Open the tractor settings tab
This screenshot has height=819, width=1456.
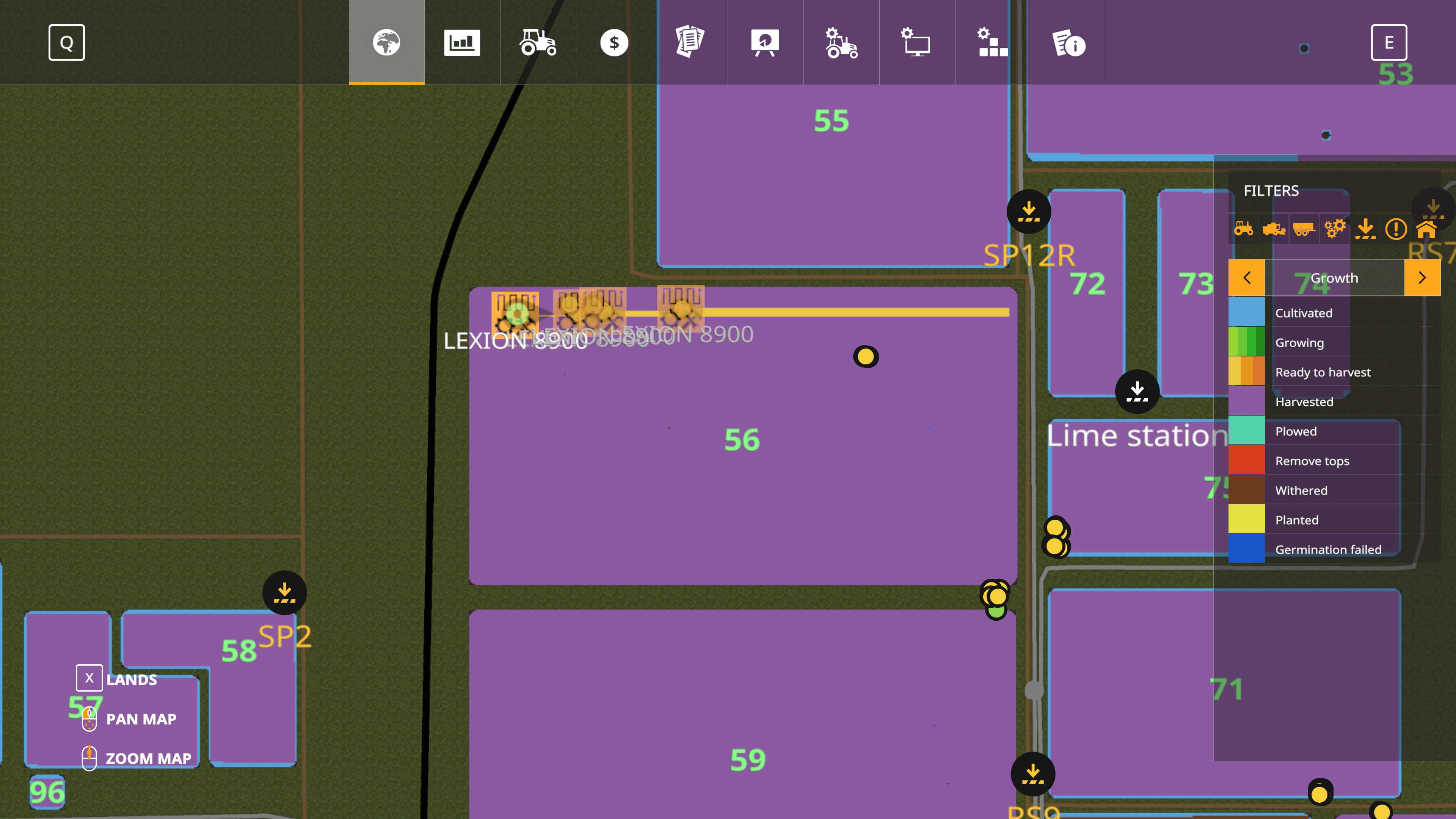click(841, 42)
